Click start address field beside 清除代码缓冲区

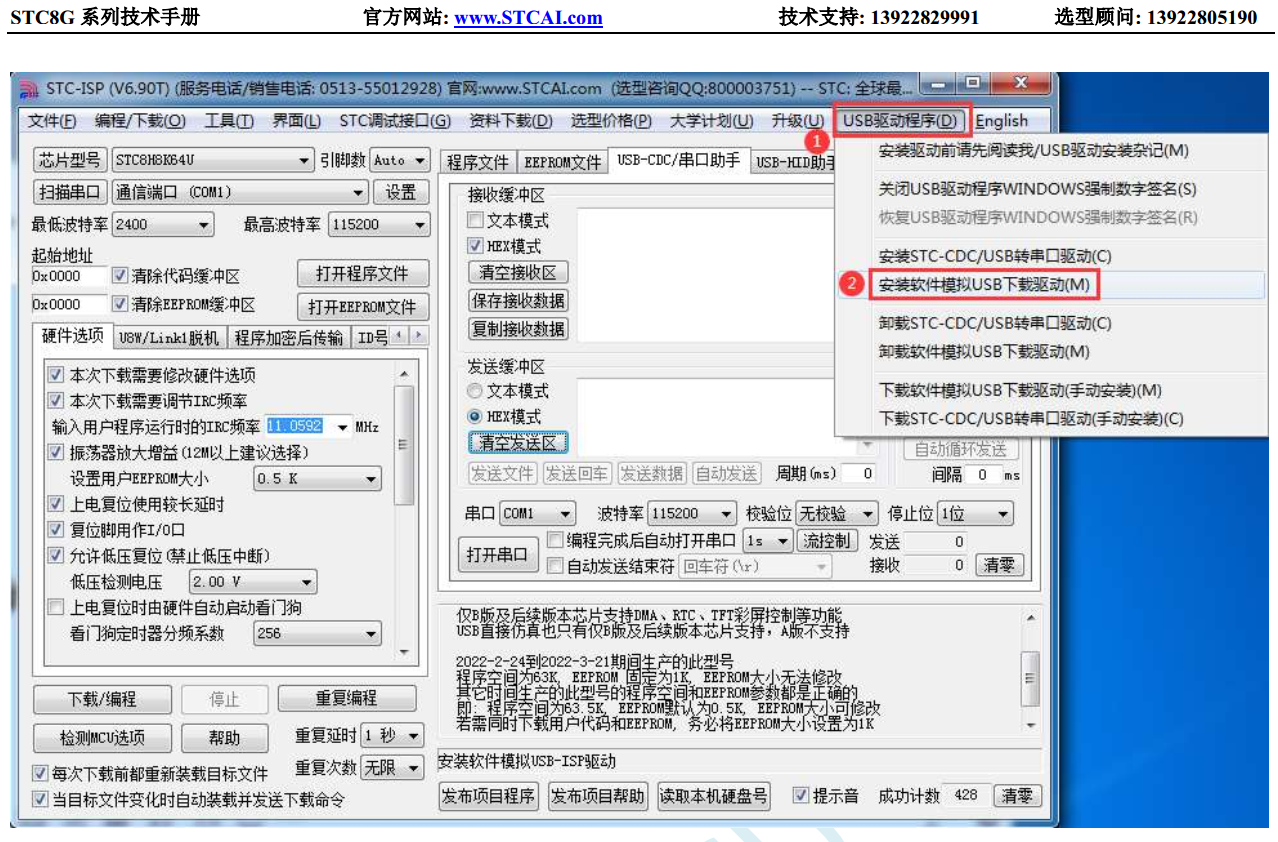pyautogui.click(x=69, y=276)
